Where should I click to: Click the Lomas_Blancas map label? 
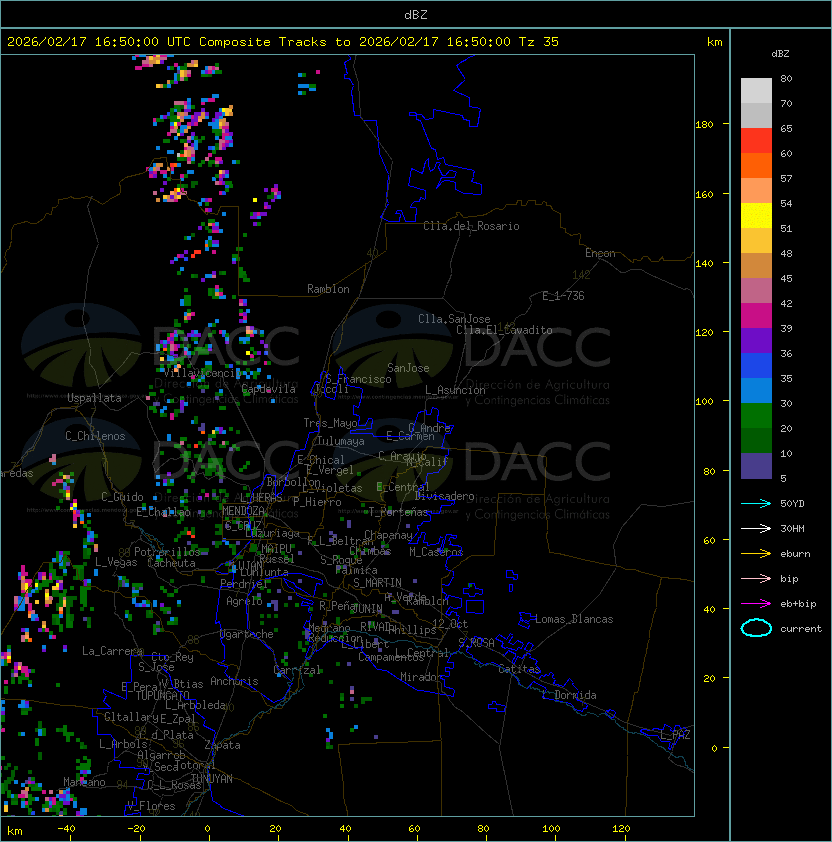(x=574, y=619)
